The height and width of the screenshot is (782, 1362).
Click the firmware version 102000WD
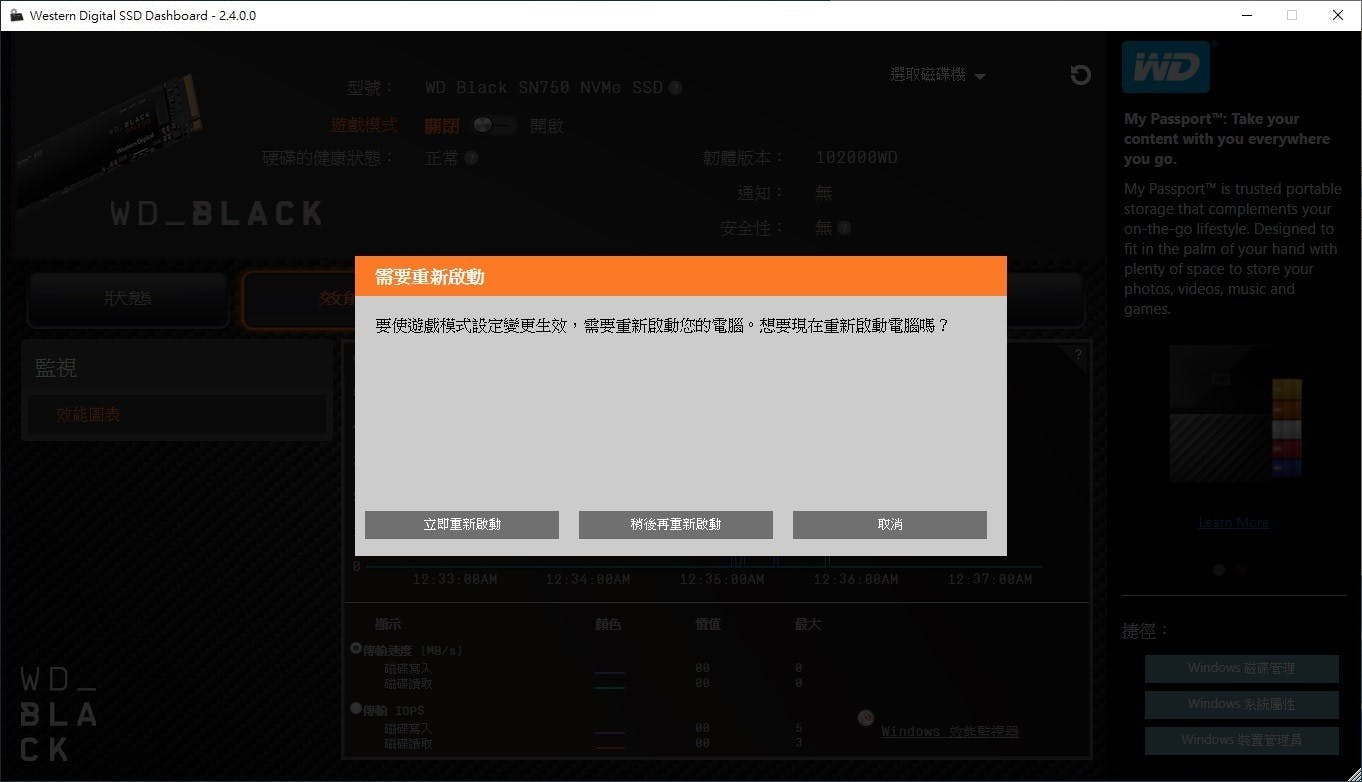coord(857,158)
